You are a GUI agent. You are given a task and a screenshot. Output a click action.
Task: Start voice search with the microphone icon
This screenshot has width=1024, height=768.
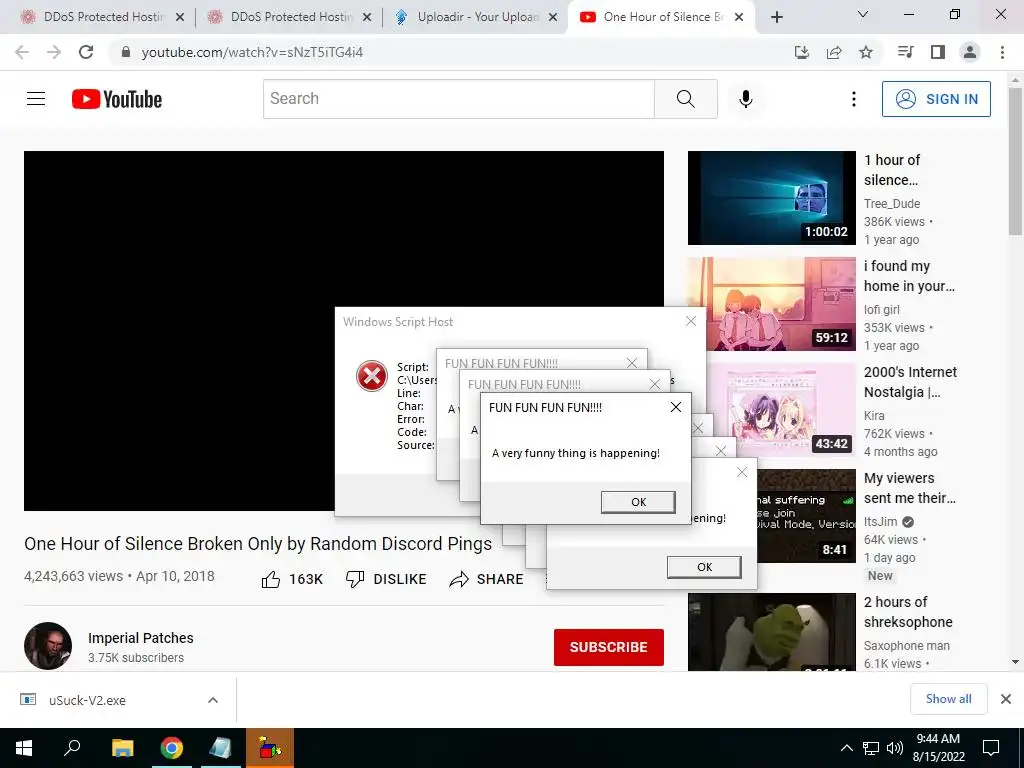746,99
